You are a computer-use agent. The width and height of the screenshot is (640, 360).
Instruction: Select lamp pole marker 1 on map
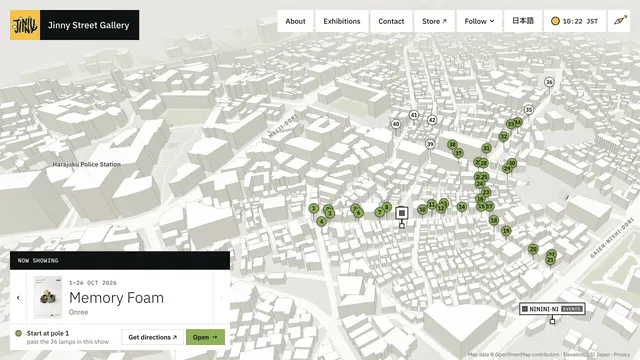[x=313, y=209]
